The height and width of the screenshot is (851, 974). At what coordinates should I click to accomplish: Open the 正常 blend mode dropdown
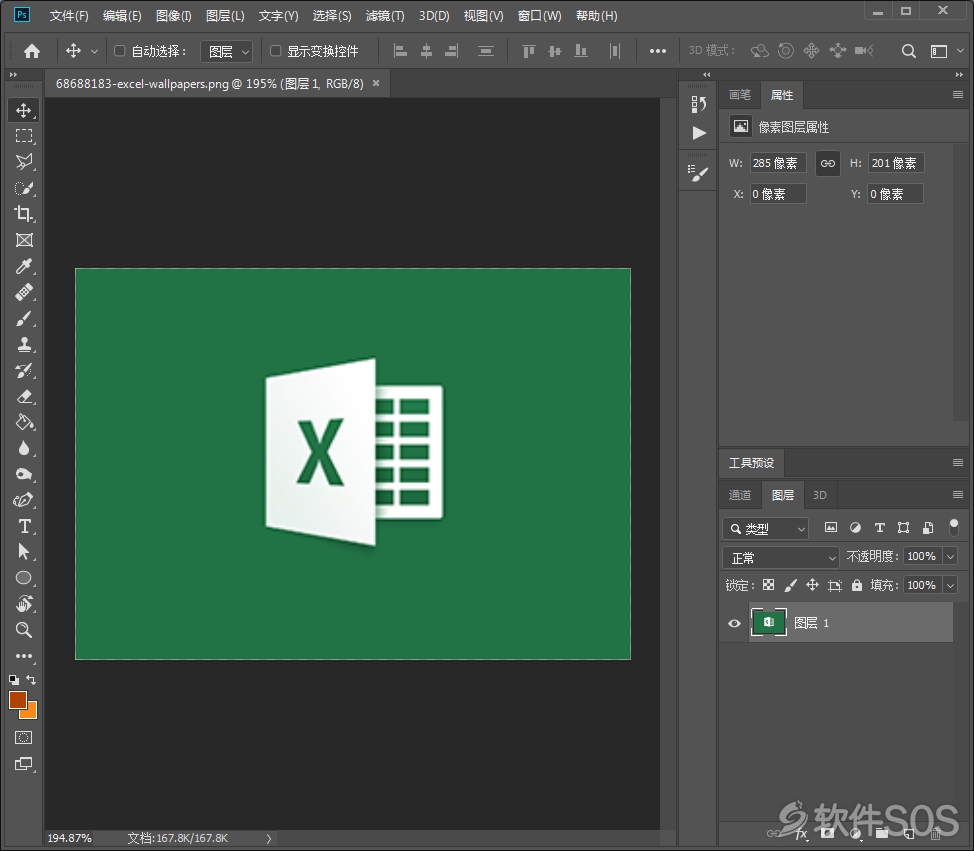tap(781, 557)
